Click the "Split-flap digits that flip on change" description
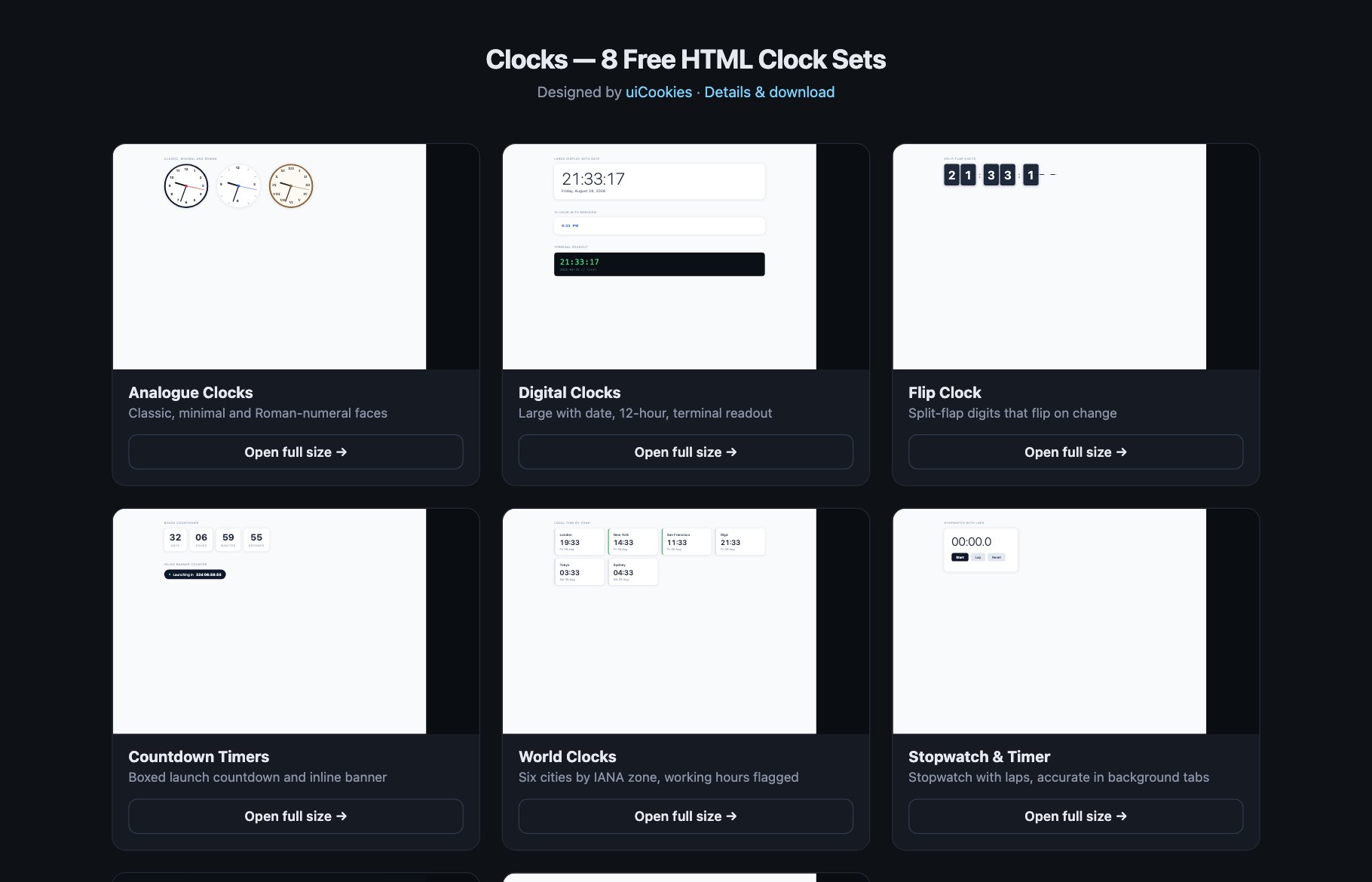Image resolution: width=1372 pixels, height=882 pixels. 1012,413
